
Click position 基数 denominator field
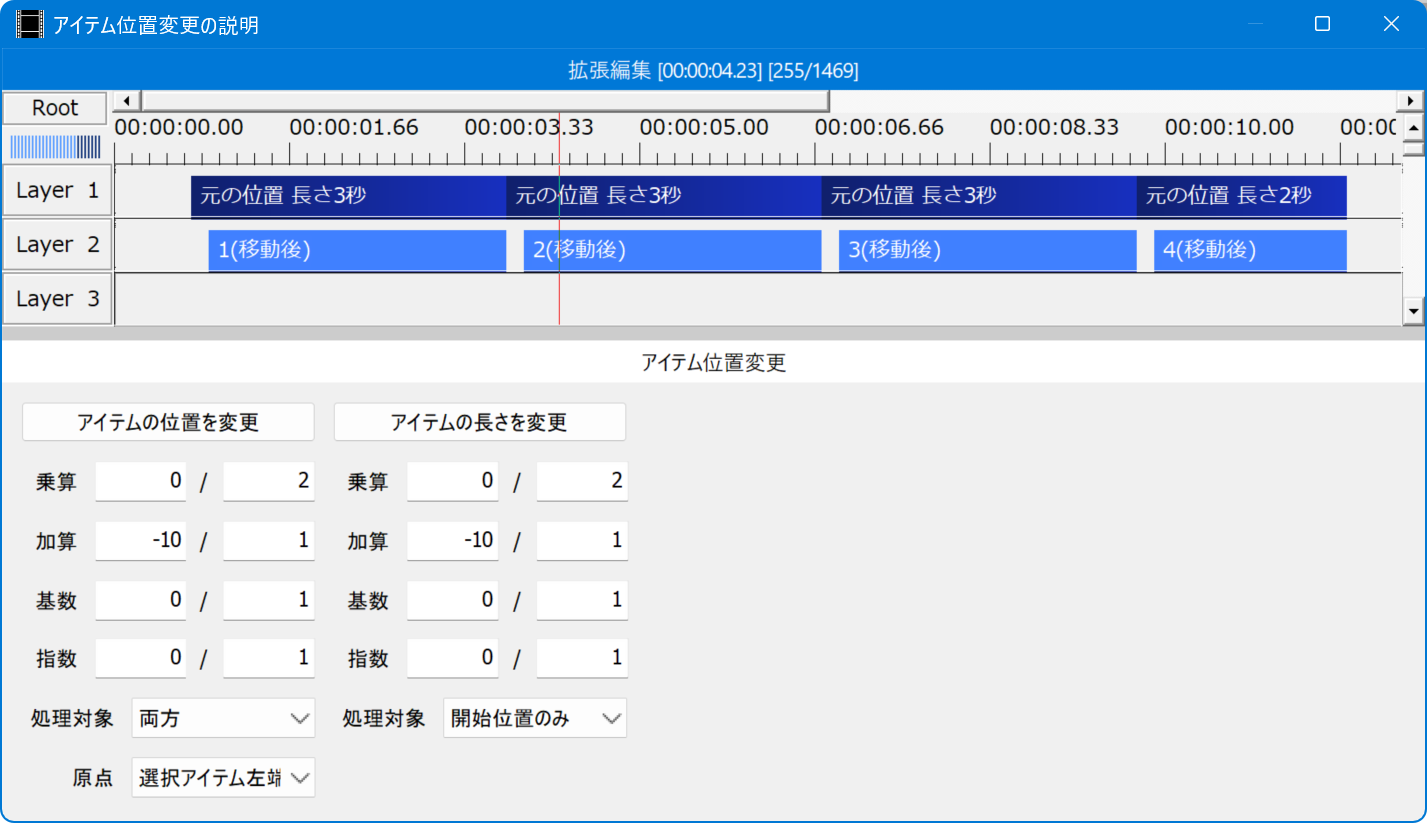269,600
